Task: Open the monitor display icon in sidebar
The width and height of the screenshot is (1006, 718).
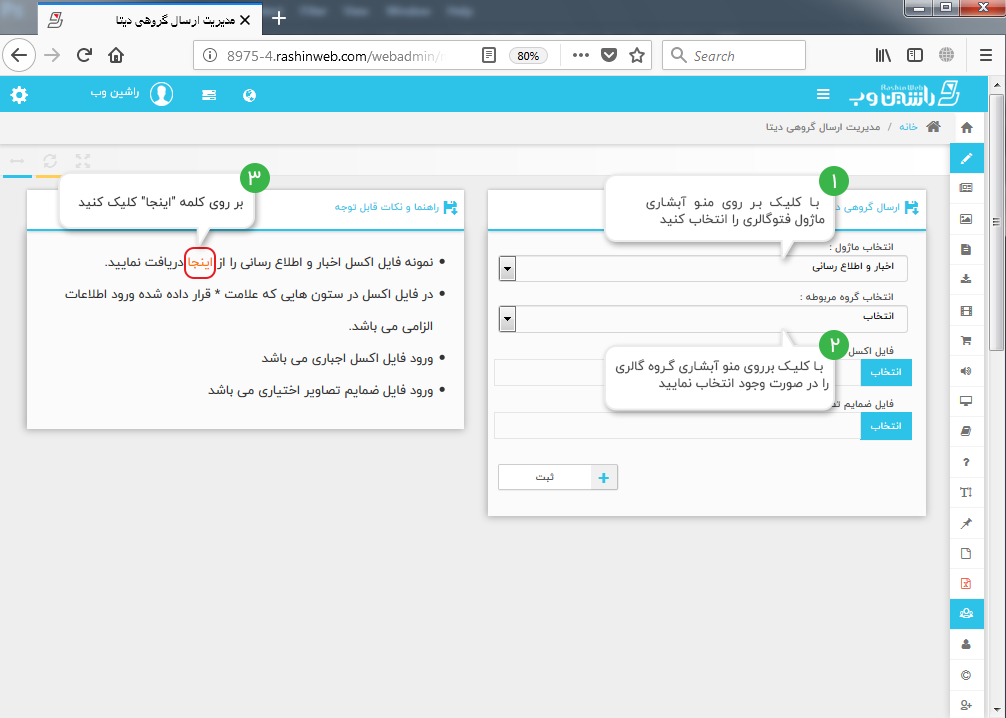Action: 966,401
